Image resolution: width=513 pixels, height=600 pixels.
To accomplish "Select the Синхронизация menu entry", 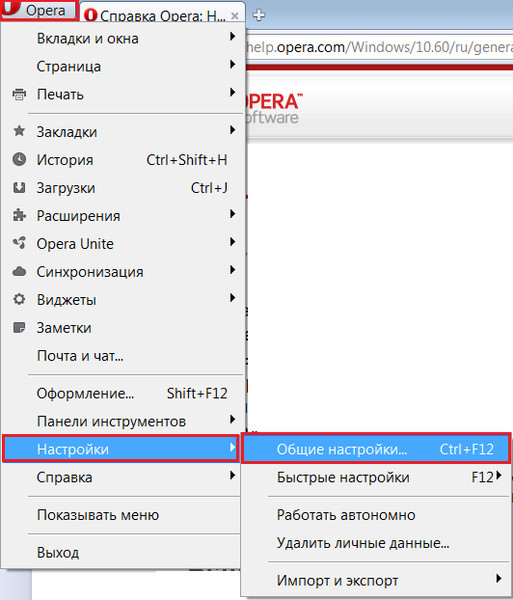I will tap(122, 272).
